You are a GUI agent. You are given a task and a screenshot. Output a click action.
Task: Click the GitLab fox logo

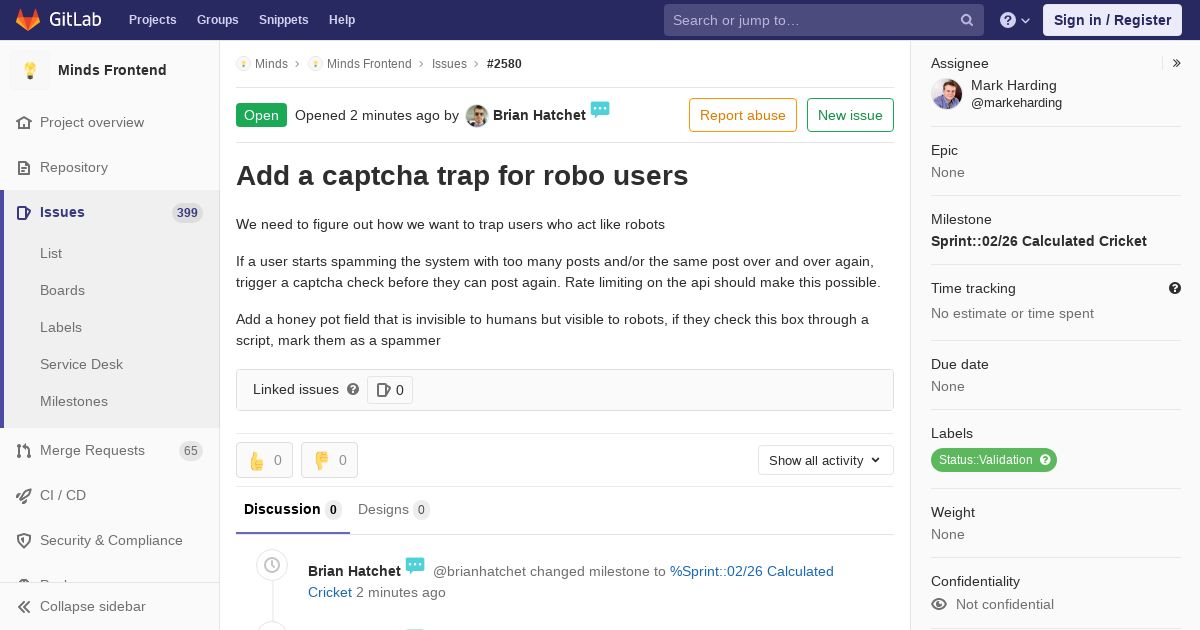point(28,19)
